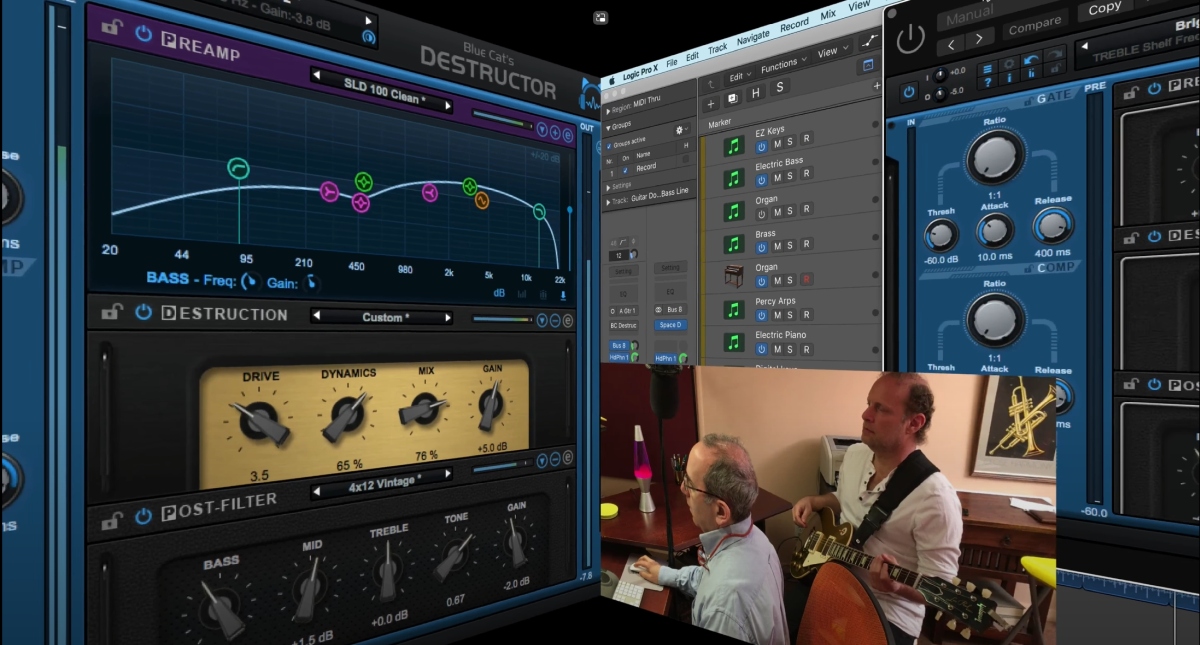Image resolution: width=1200 pixels, height=645 pixels.
Task: Click the Destruction section minus icon
Action: click(555, 321)
